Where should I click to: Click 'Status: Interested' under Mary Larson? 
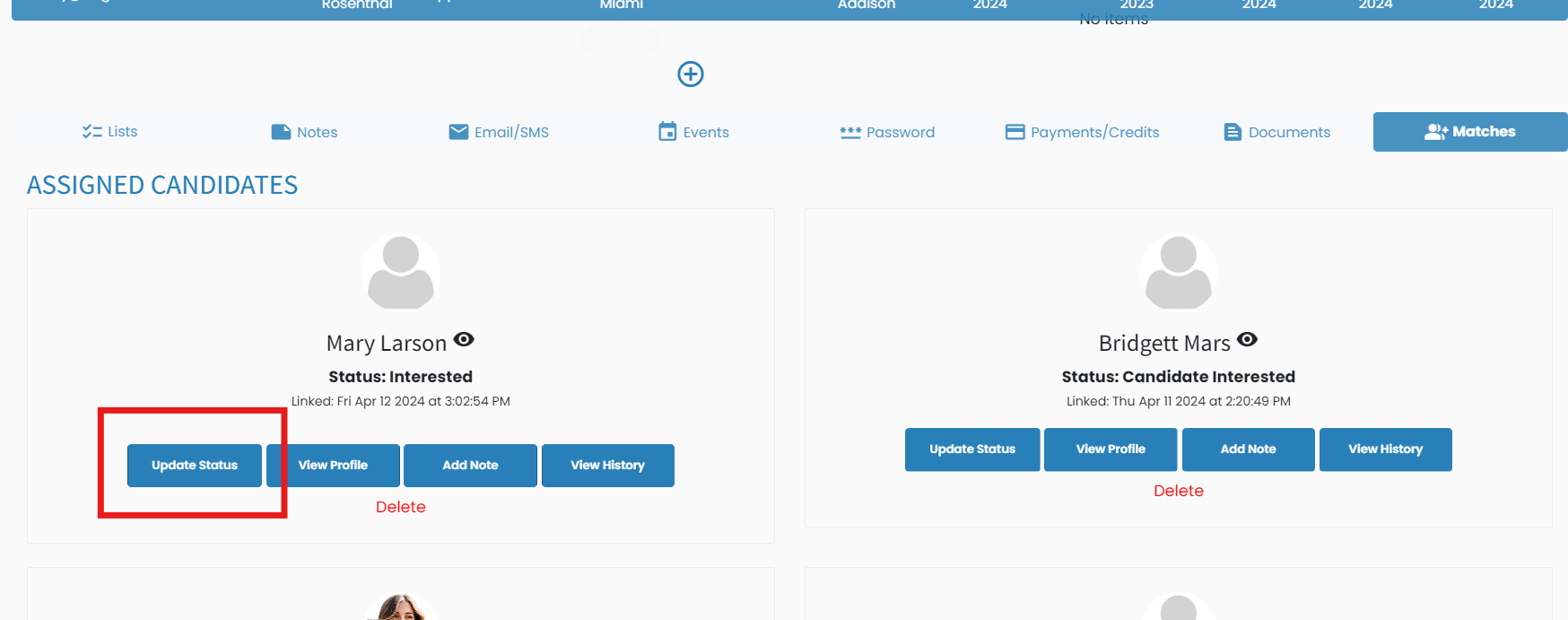point(401,377)
